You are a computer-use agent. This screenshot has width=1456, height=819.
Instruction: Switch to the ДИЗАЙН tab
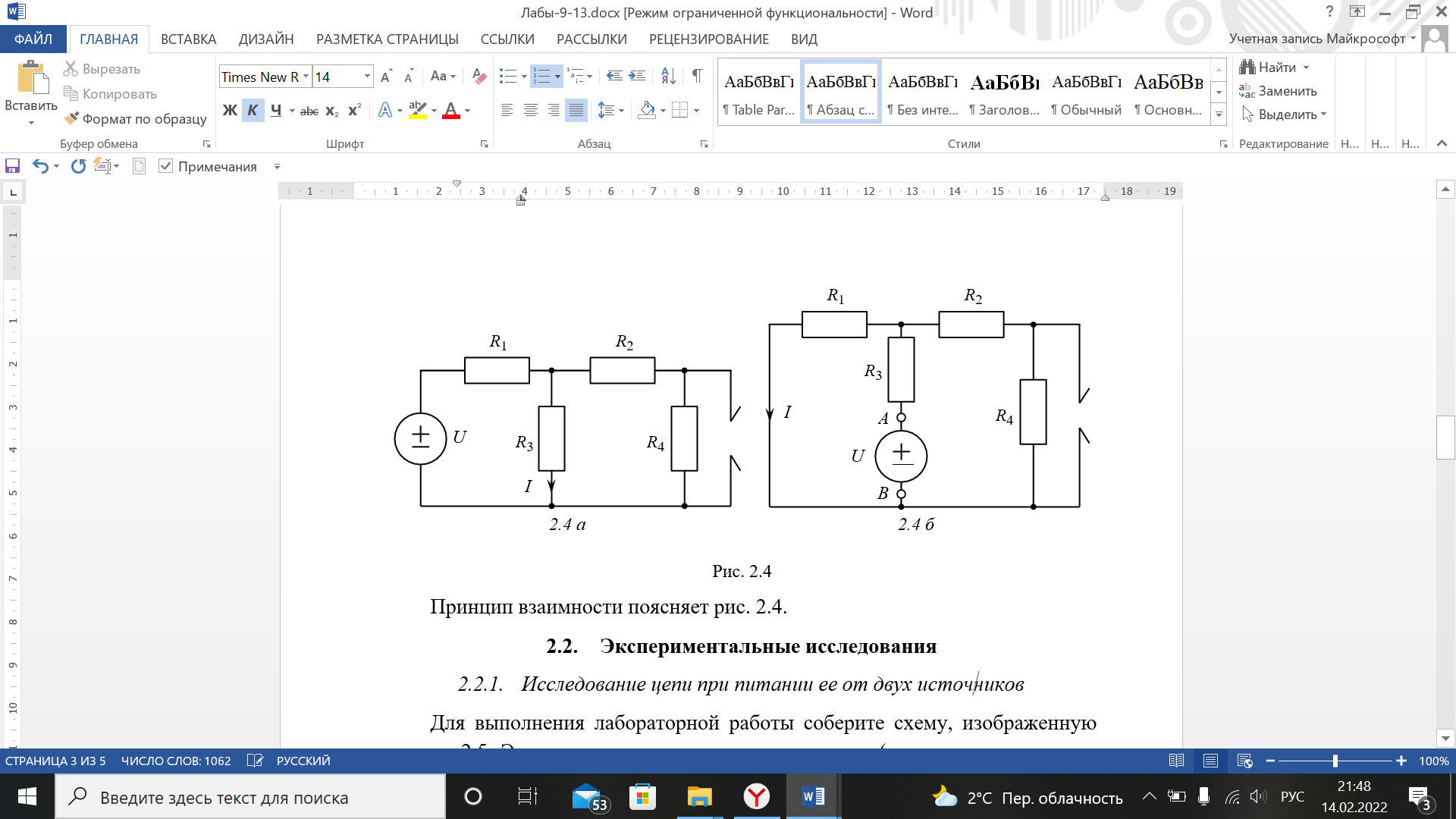(266, 39)
